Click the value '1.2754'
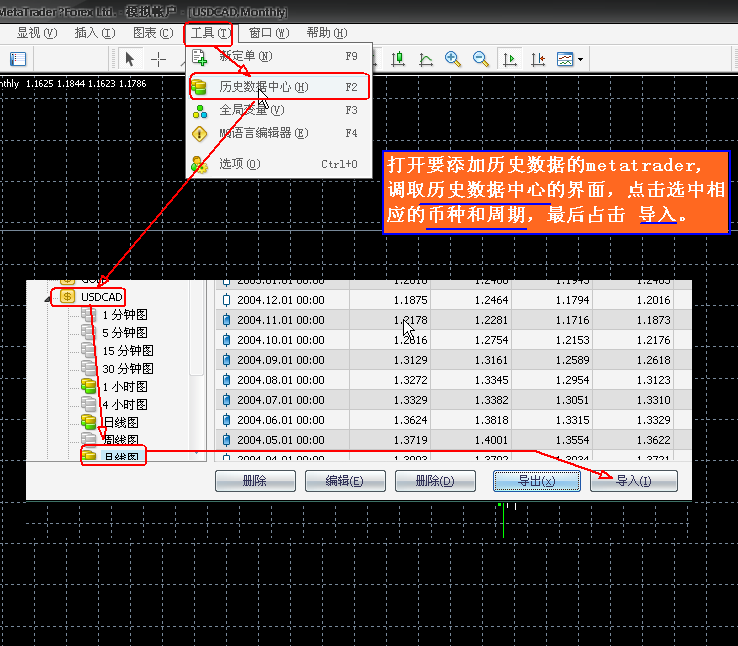 click(x=491, y=340)
